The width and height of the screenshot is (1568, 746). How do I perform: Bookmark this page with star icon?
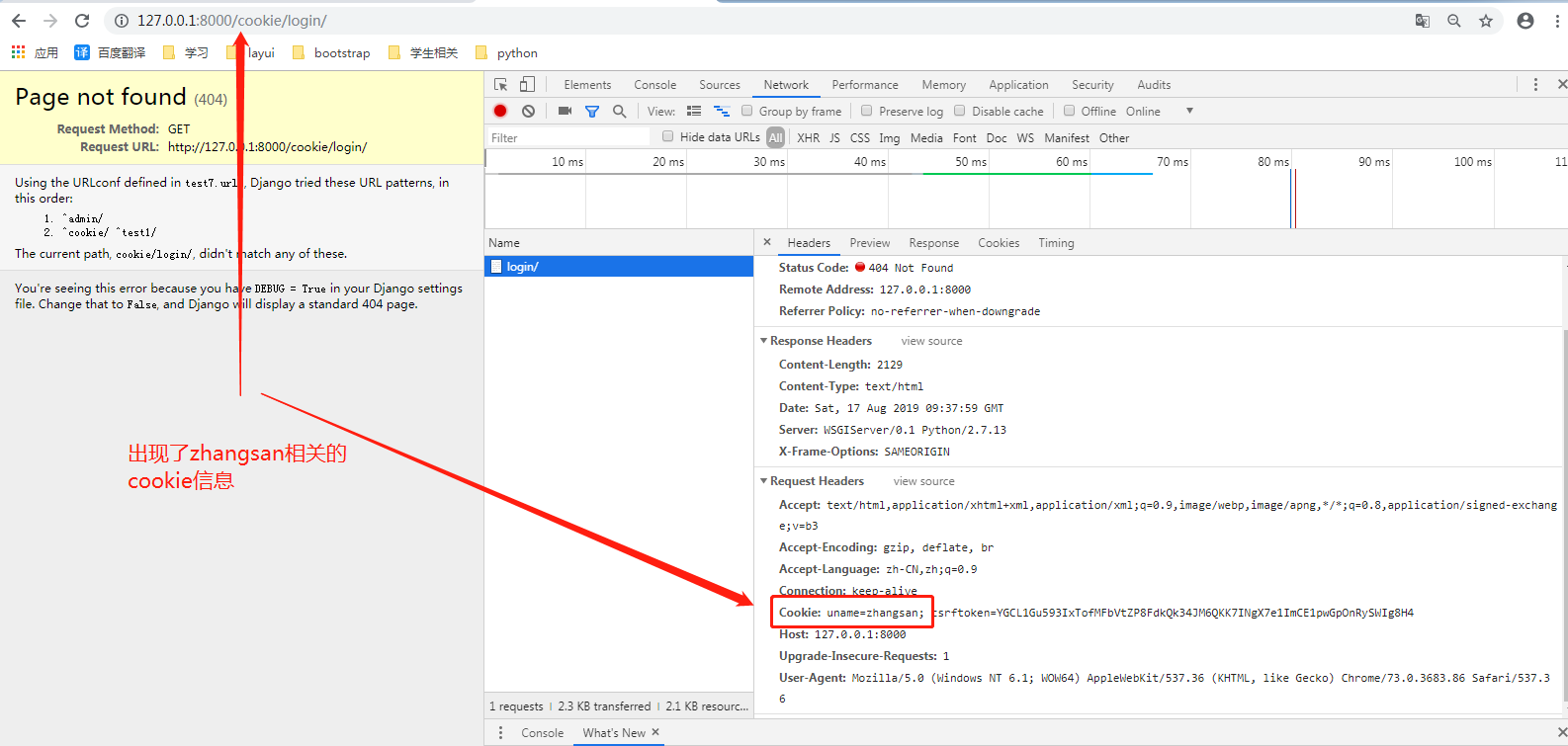[x=1486, y=21]
